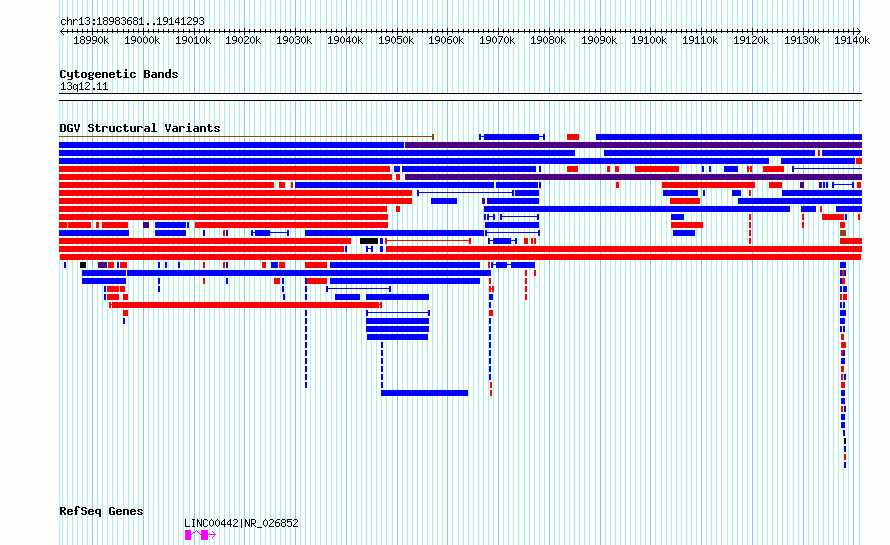Click the 19130k ruler label

pos(803,40)
